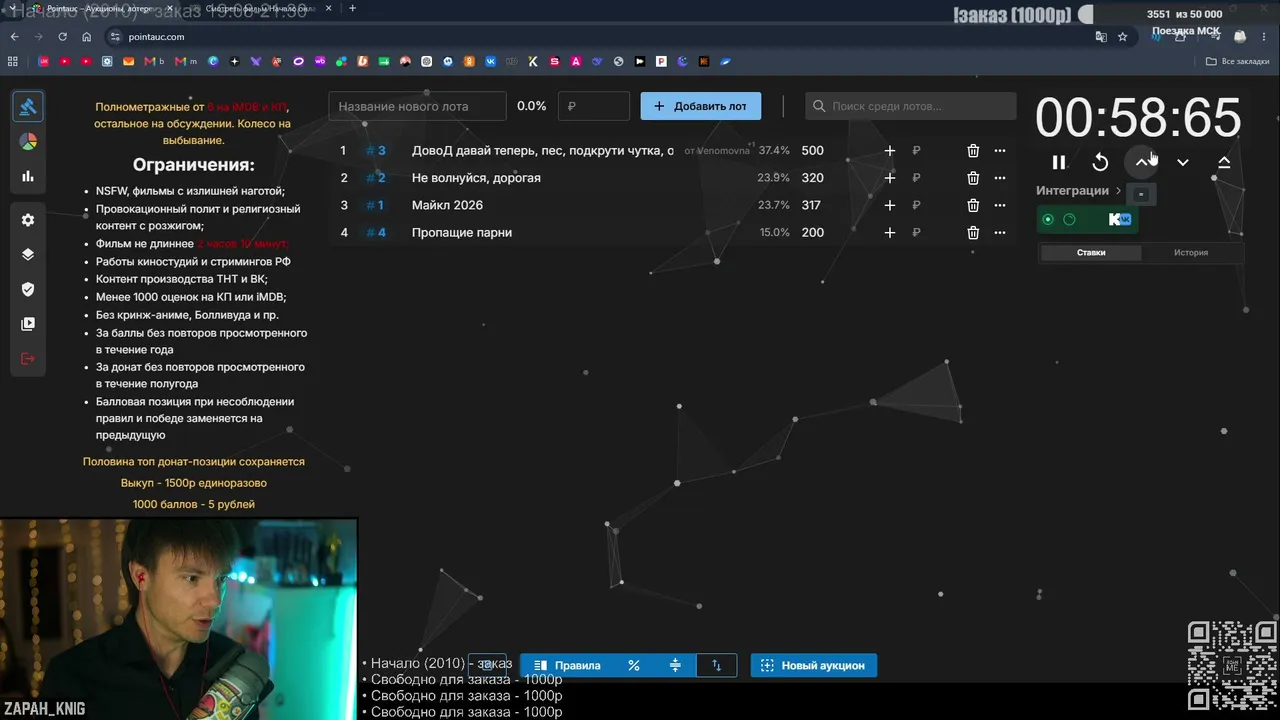Click the split divider icon in bottom toolbar

675,665
